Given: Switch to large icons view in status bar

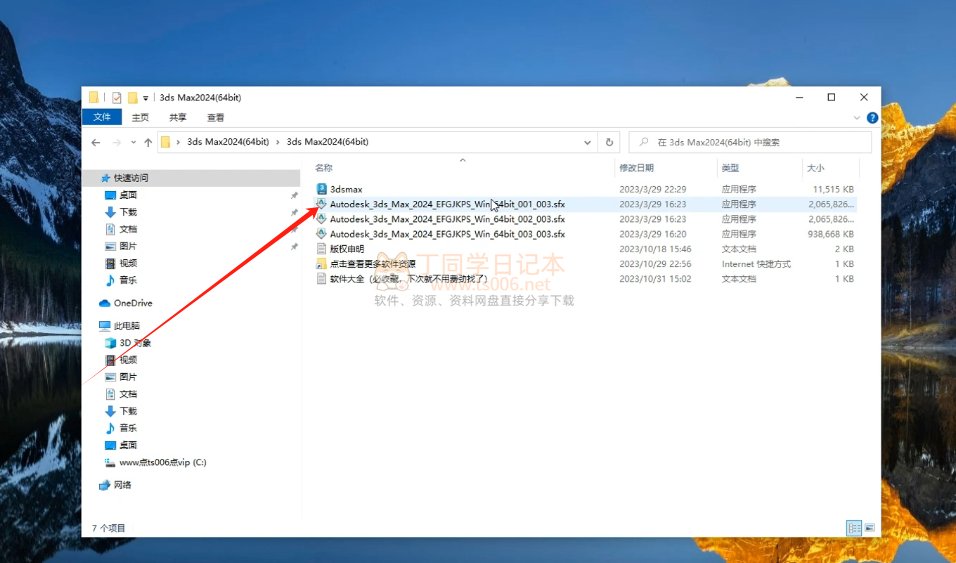Looking at the screenshot, I should point(871,527).
